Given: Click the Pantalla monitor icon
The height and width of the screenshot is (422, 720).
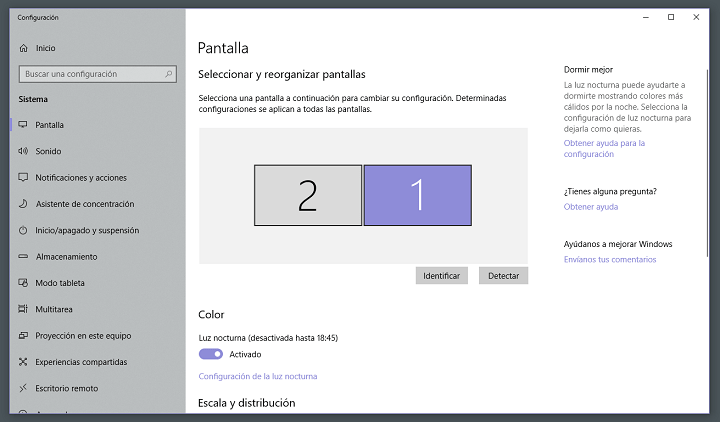Looking at the screenshot, I should [x=23, y=124].
